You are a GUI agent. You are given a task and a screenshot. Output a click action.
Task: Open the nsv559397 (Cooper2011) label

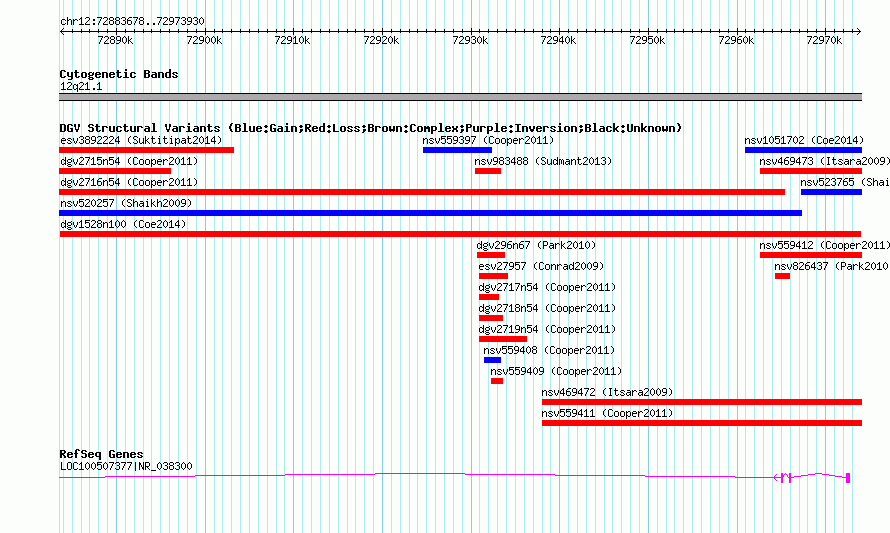[488, 140]
